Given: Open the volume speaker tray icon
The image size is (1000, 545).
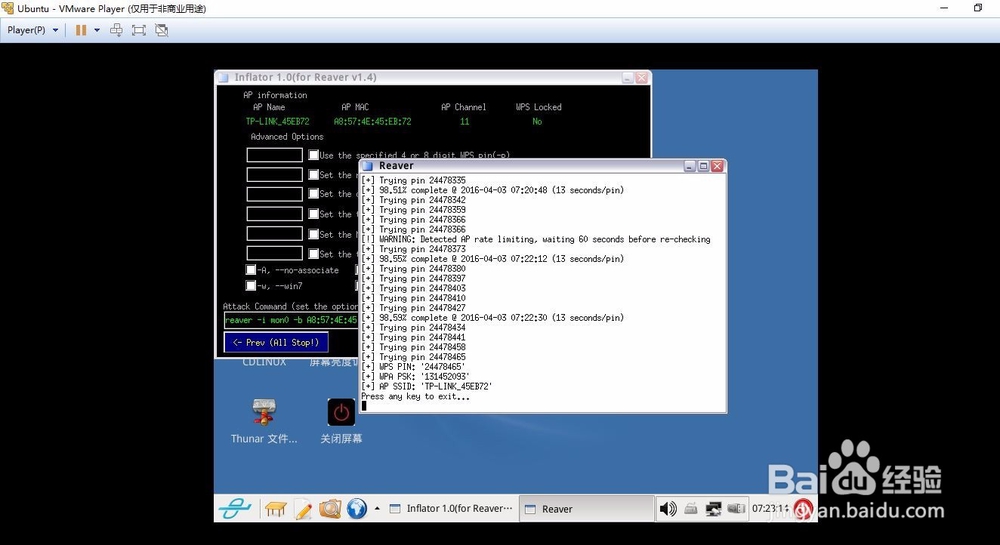Looking at the screenshot, I should pos(668,509).
